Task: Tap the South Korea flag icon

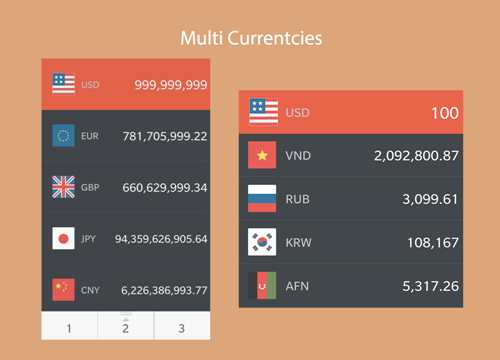Action: 262,242
